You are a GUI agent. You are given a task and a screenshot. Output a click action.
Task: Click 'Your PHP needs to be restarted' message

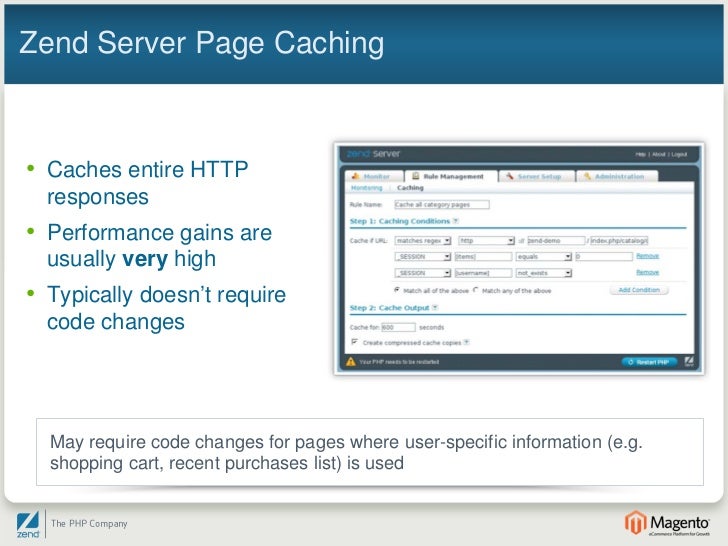399,362
